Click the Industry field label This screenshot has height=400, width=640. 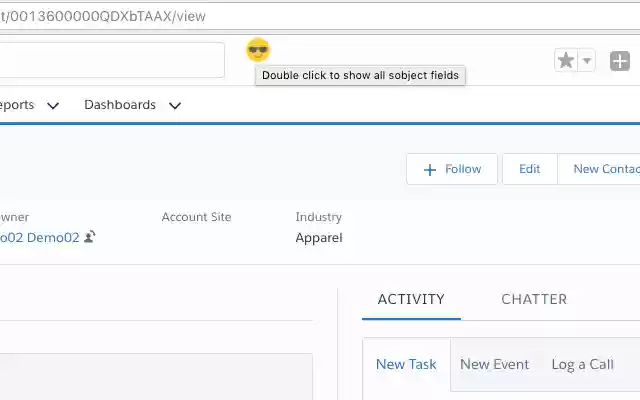pos(318,217)
